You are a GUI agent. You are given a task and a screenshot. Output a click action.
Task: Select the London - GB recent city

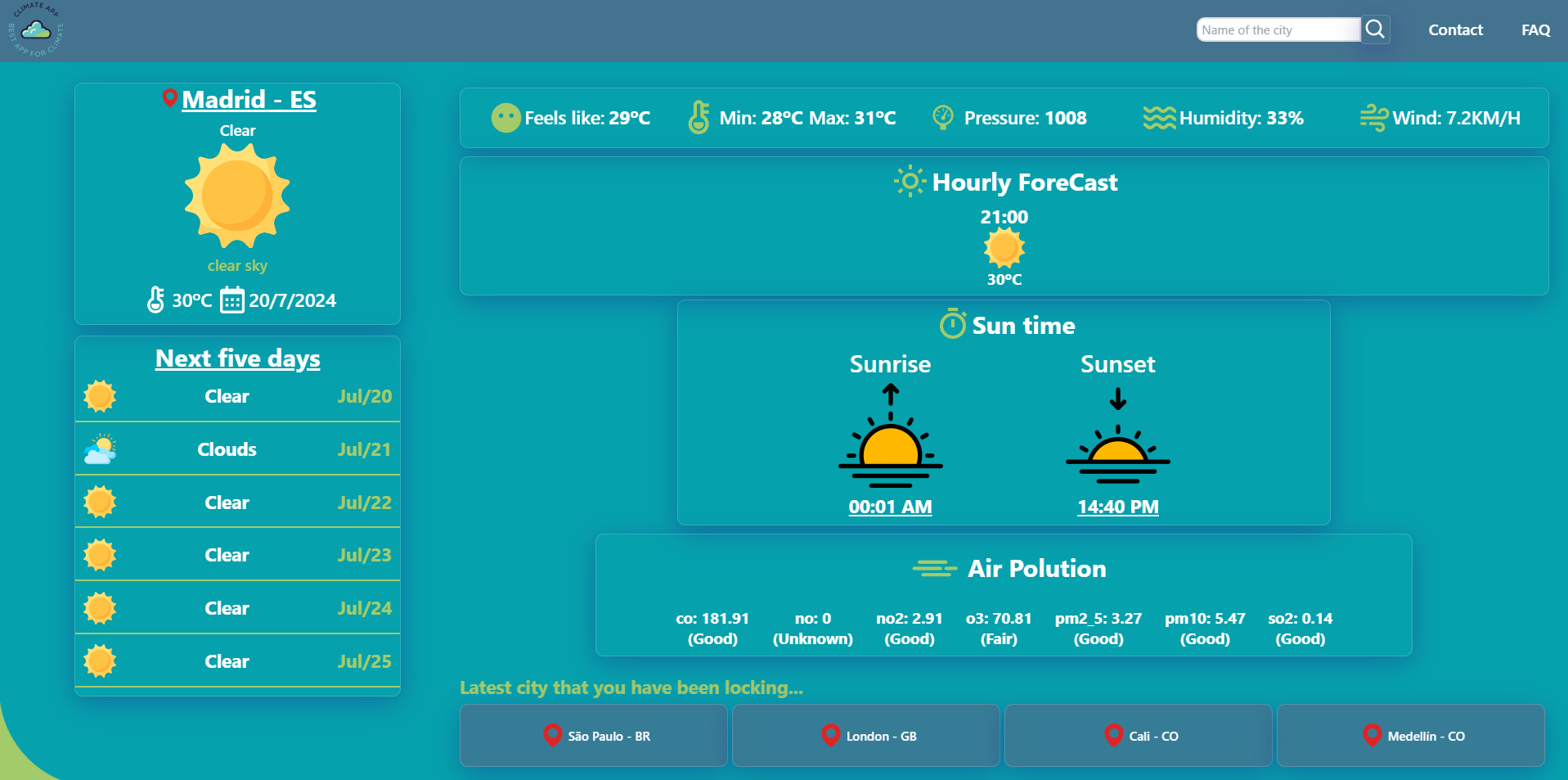point(865,735)
